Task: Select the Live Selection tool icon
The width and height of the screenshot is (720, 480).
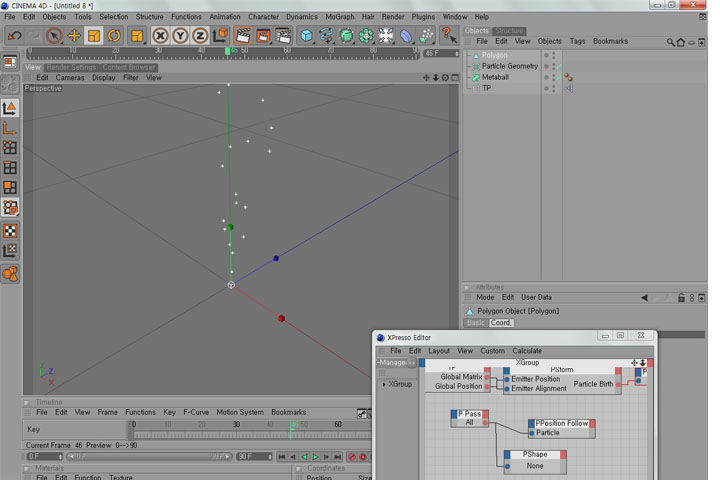Action: pos(54,35)
